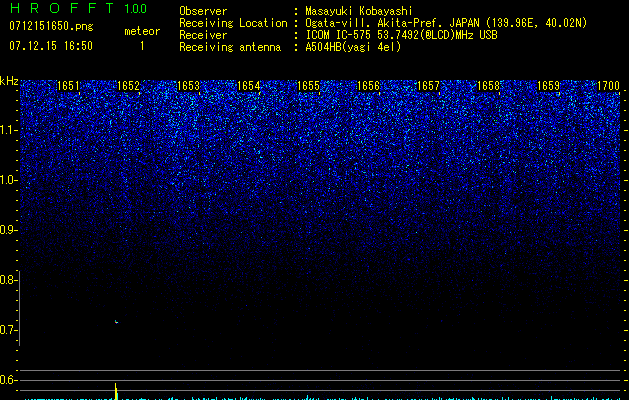Click the 1700 time marker
This screenshot has width=629, height=400.
click(608, 86)
